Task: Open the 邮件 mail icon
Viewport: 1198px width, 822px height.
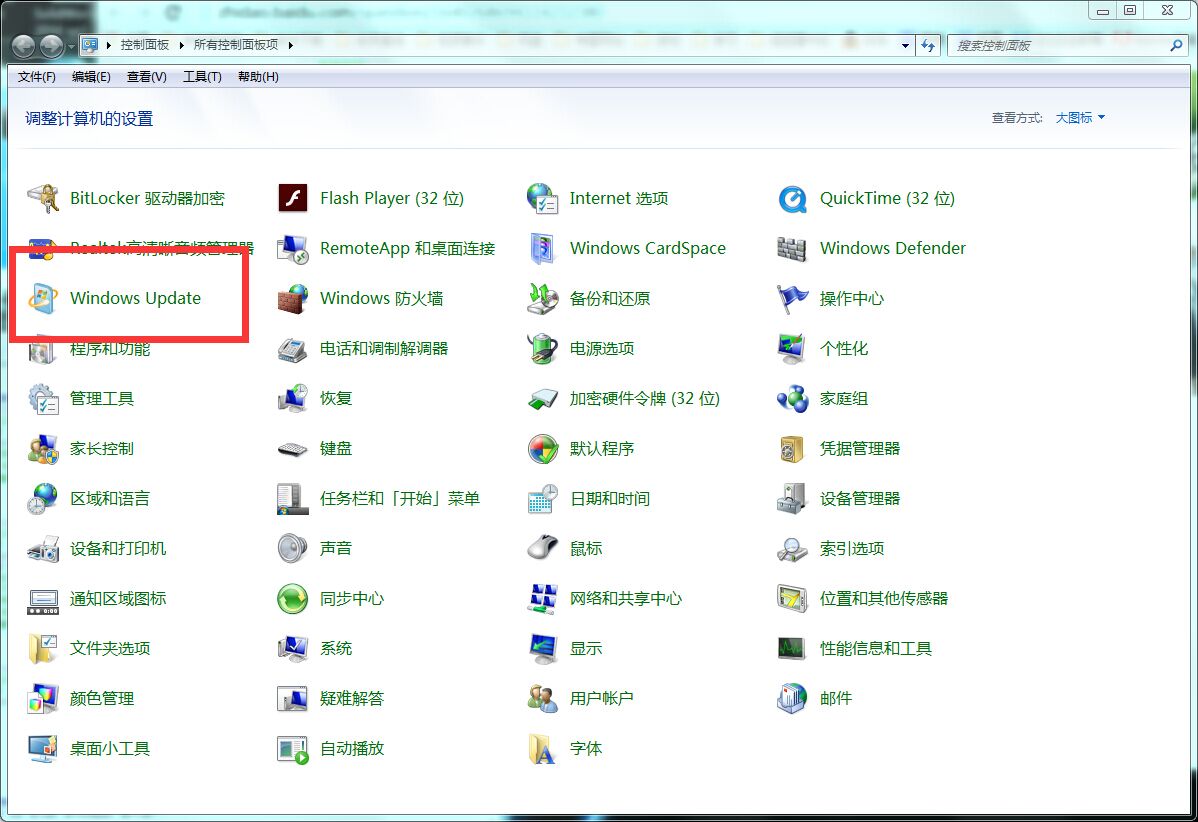Action: point(792,698)
